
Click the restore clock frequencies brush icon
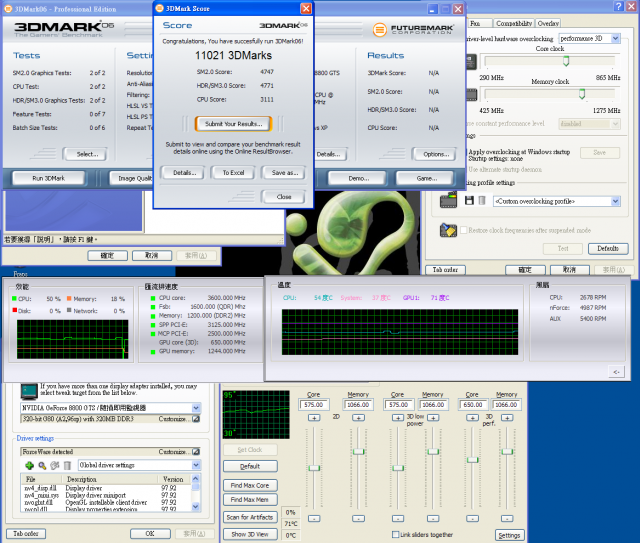pos(448,230)
